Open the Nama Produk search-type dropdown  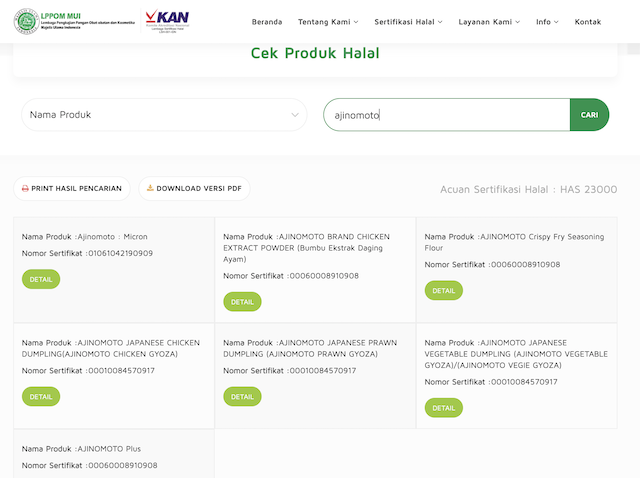(164, 115)
